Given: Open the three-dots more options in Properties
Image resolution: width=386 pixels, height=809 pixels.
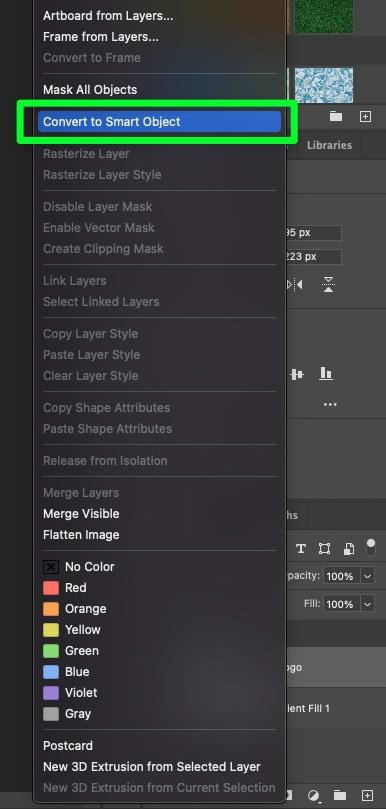Looking at the screenshot, I should click(330, 404).
